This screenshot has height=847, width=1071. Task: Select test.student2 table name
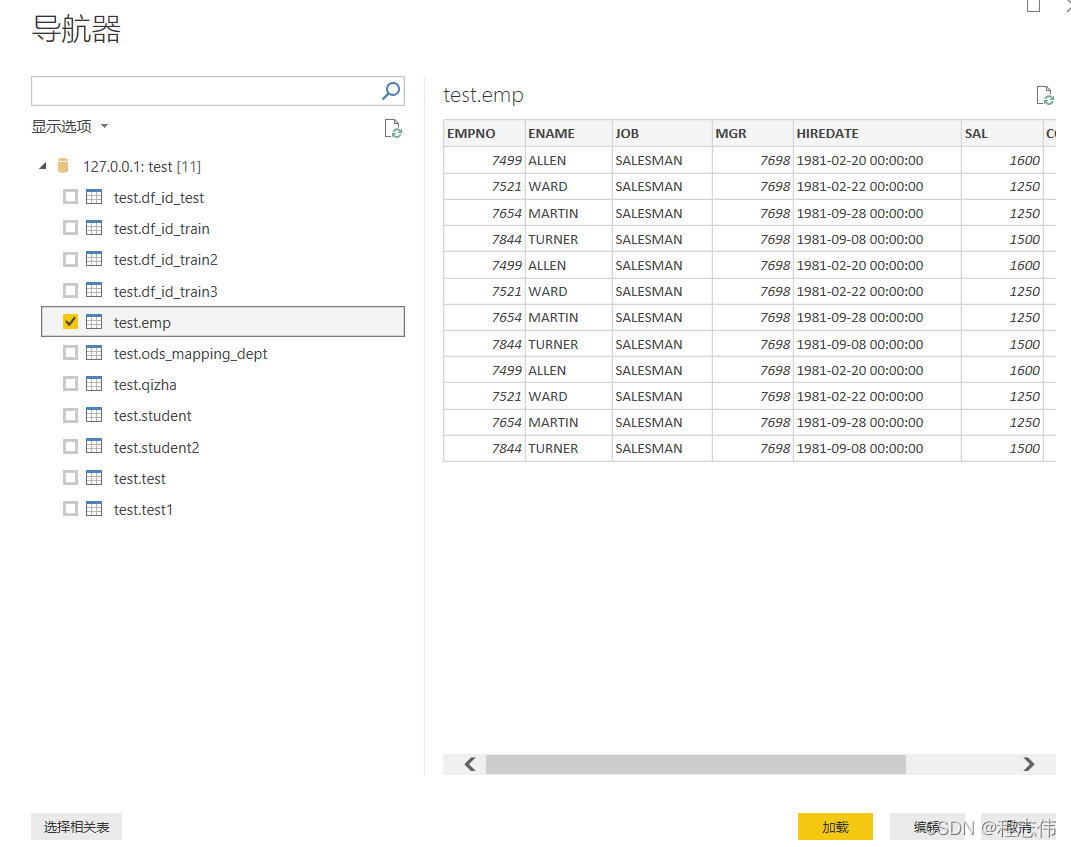[156, 447]
